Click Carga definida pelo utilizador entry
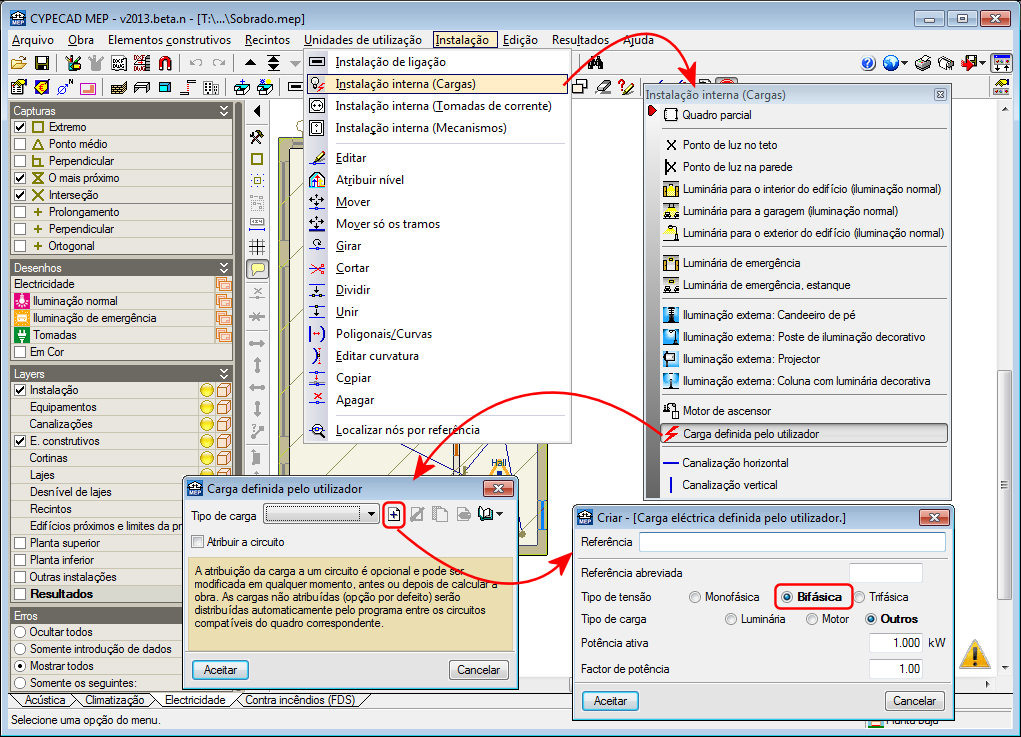The image size is (1021, 737). click(804, 434)
